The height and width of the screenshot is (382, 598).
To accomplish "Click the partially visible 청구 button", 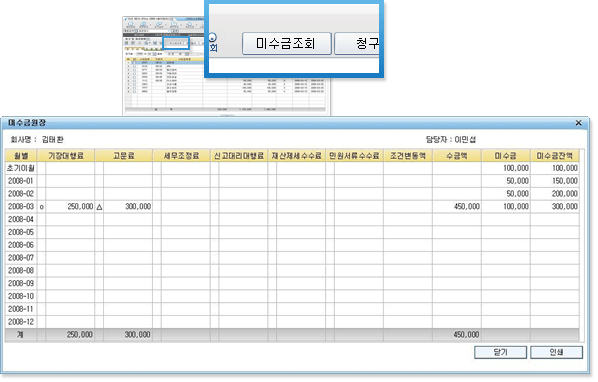I will click(x=357, y=43).
